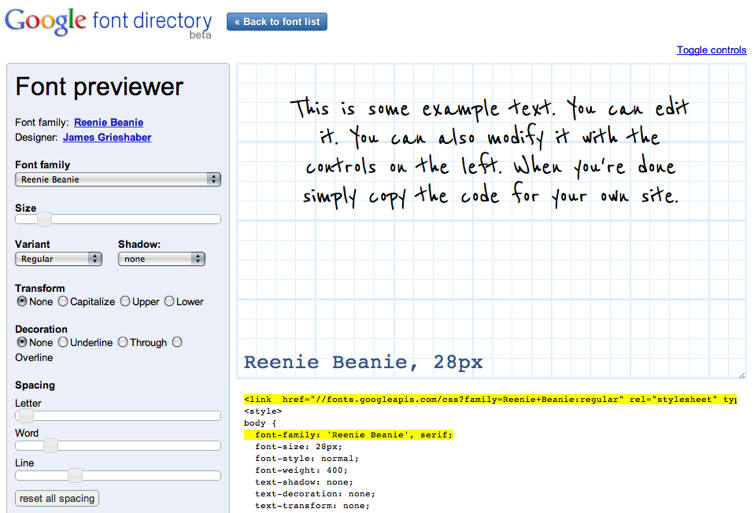
Task: Click the preview area resize handle
Action: coord(742,375)
